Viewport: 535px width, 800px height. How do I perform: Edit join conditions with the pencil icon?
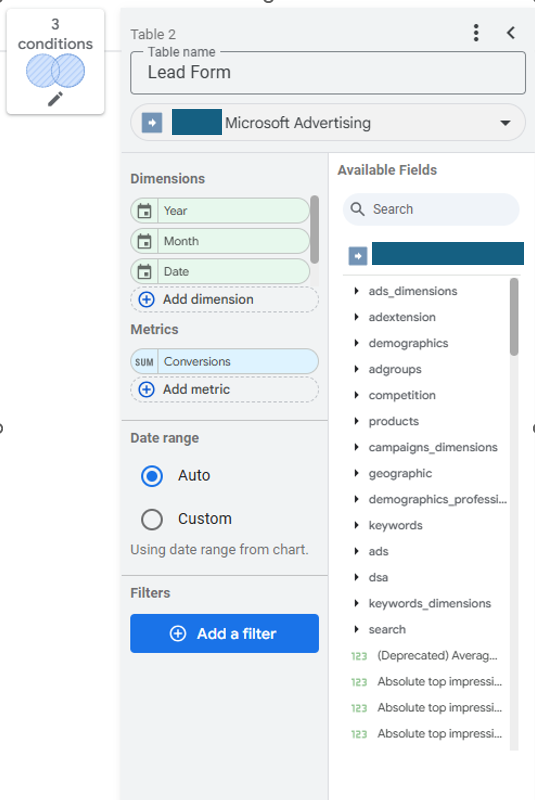coord(55,98)
